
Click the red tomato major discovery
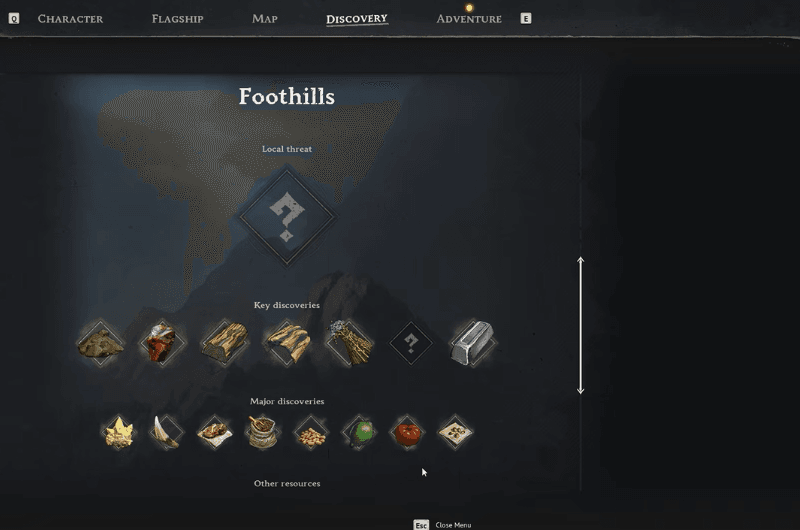(407, 432)
